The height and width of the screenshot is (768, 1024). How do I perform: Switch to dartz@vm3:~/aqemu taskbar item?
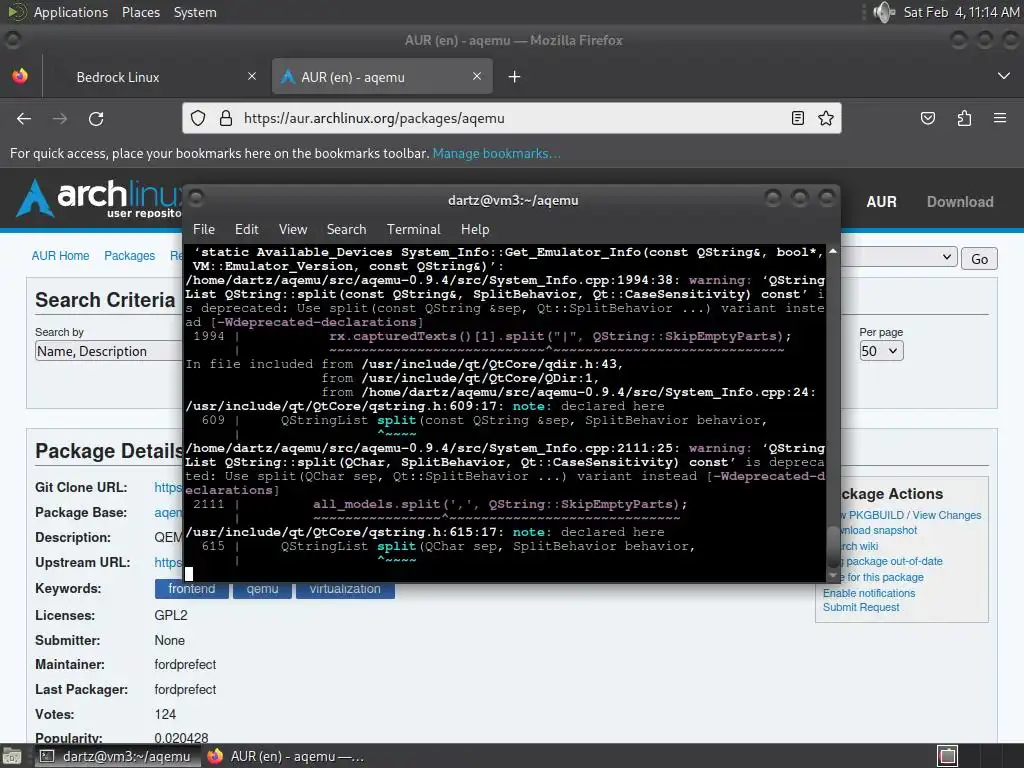coord(116,756)
